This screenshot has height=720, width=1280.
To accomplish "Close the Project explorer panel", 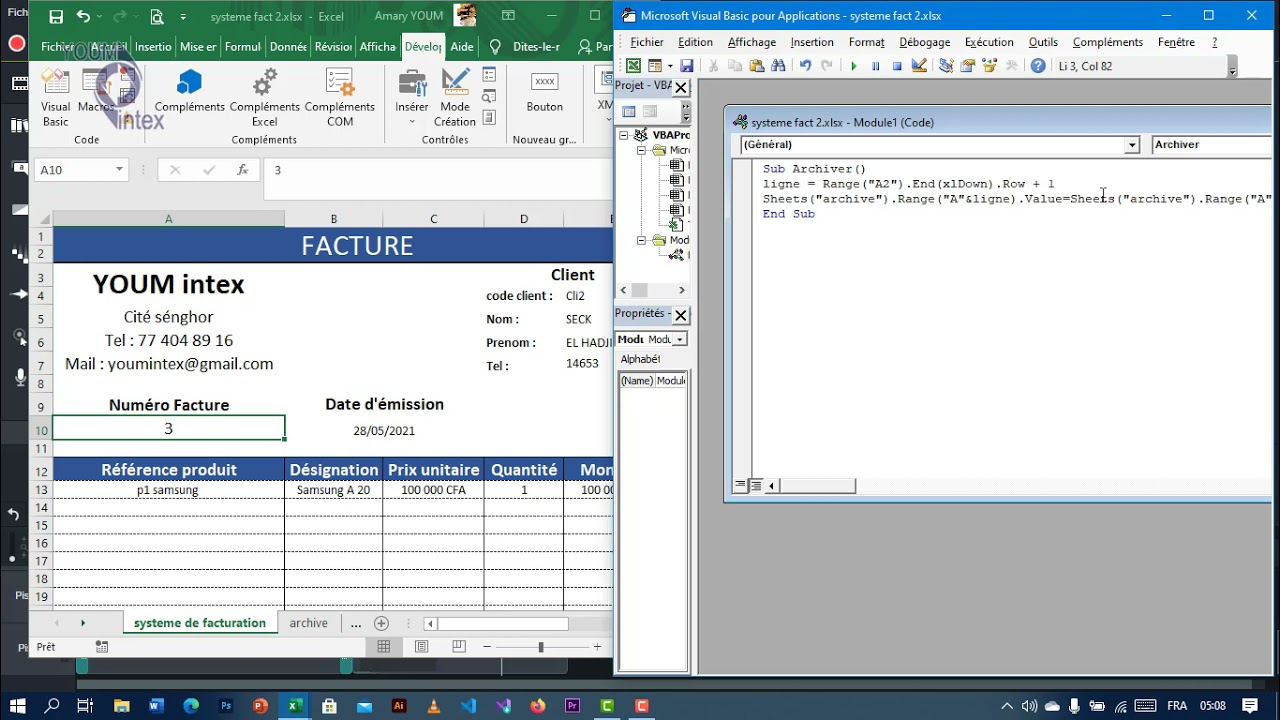I will 681,87.
